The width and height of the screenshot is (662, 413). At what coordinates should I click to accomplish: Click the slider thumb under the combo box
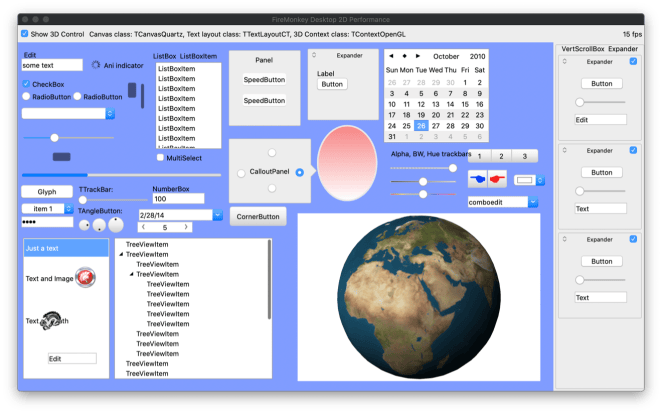click(54, 138)
